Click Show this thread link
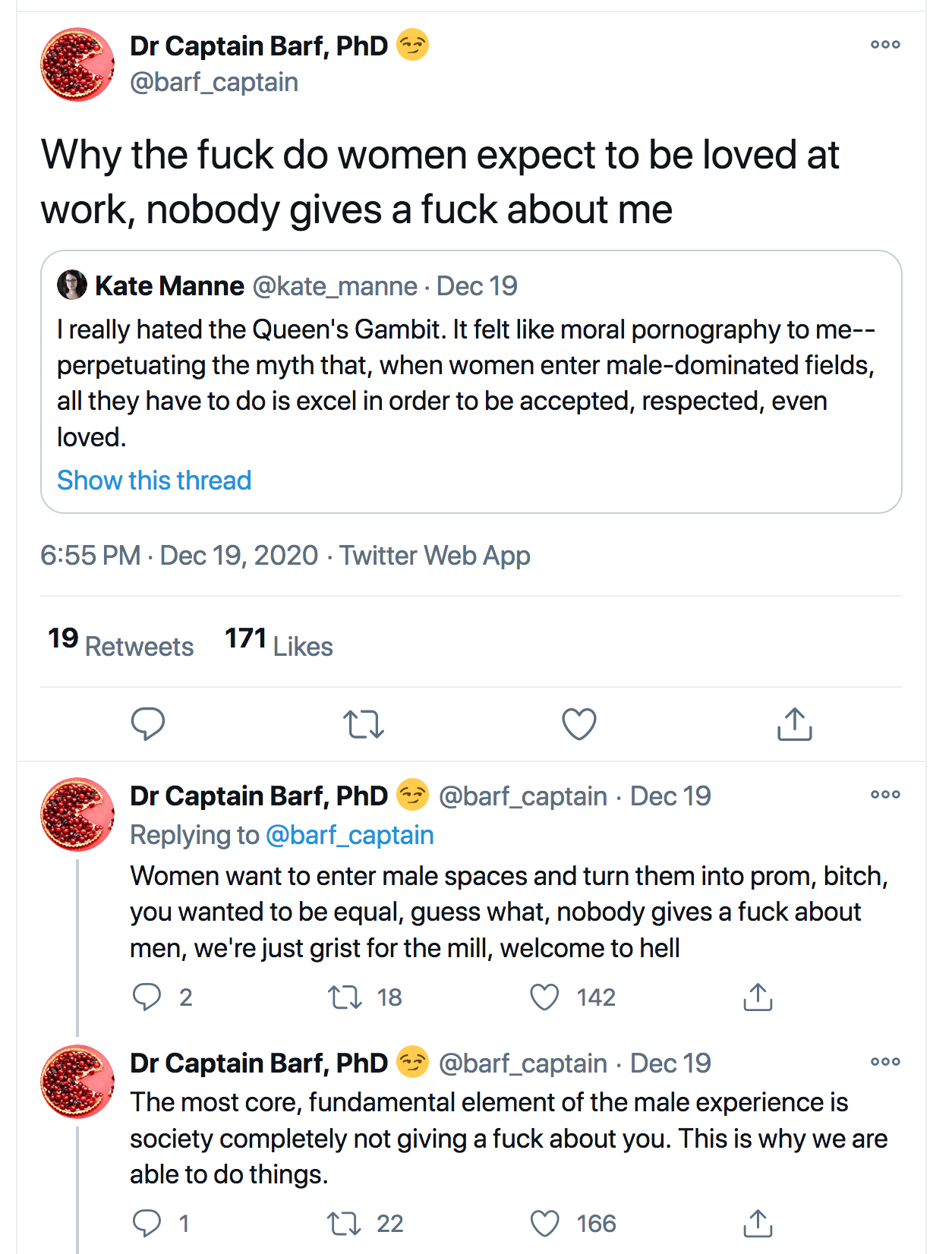 point(154,480)
